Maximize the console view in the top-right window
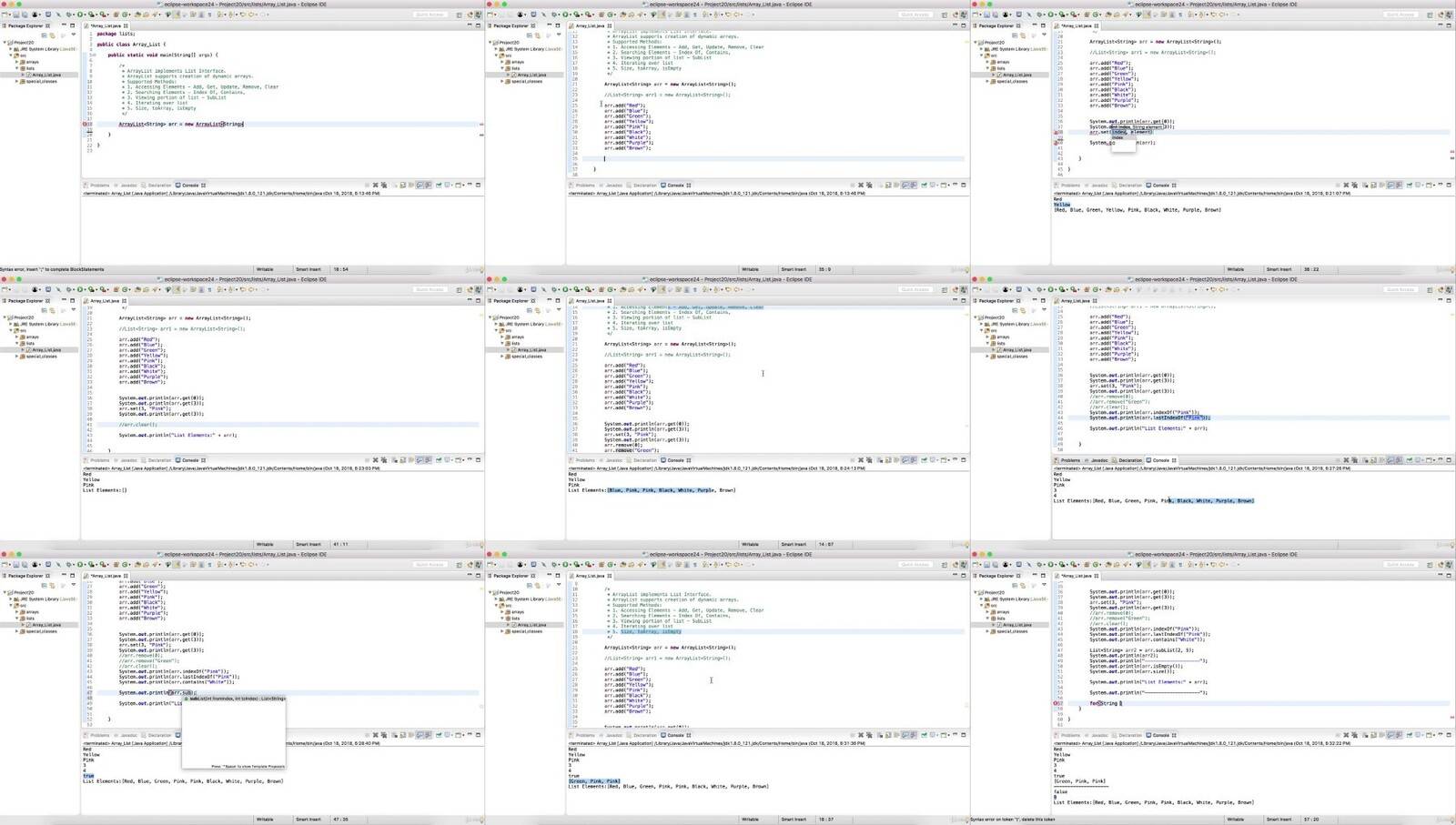 (1449, 185)
